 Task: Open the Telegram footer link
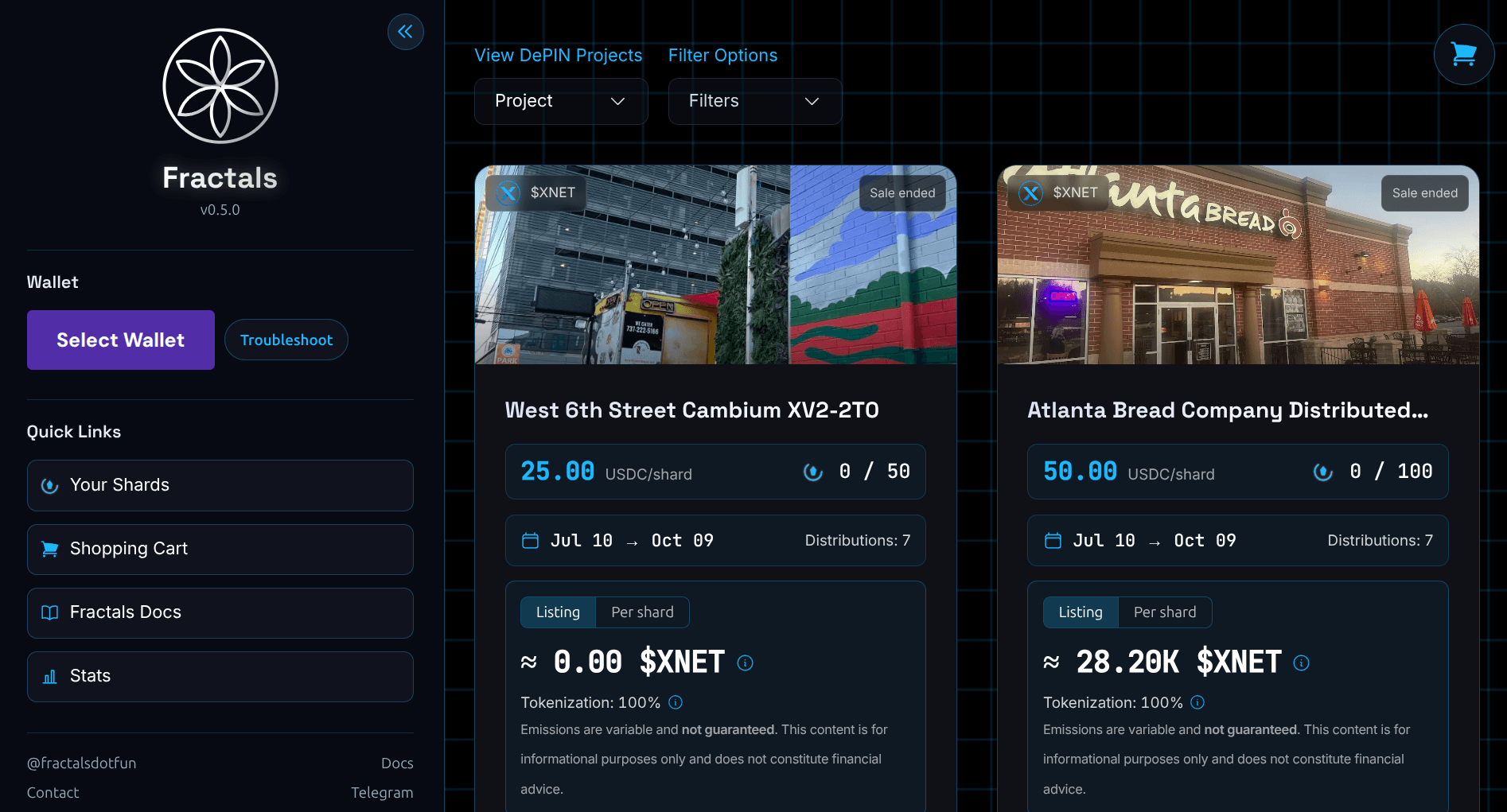[x=382, y=792]
